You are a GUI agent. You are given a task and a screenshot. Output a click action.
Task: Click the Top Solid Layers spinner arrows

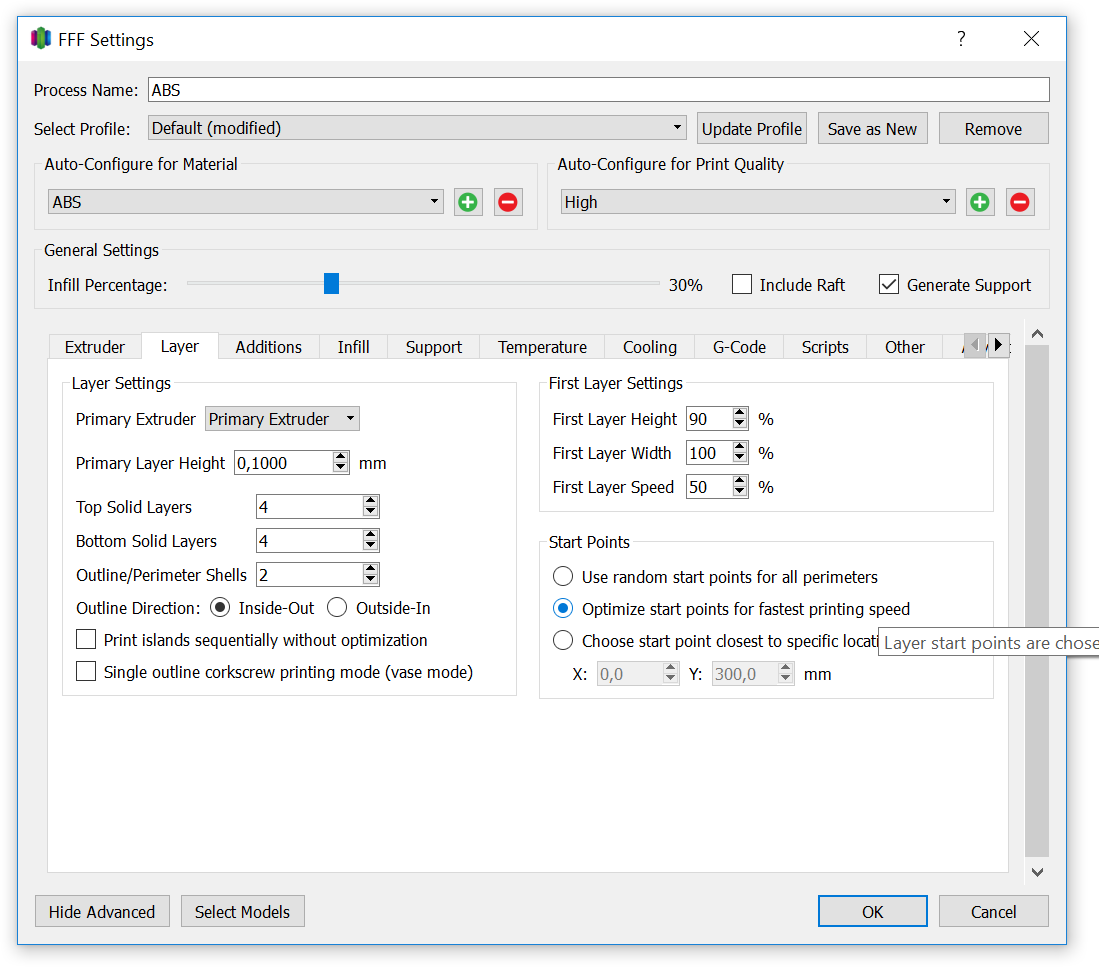pos(371,506)
